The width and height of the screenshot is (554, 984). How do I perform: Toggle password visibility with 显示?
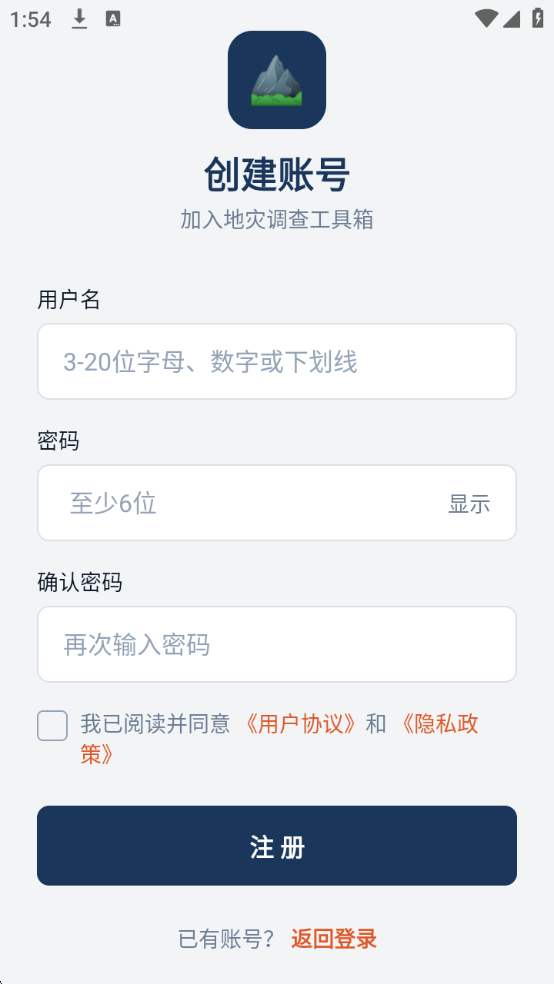[469, 503]
